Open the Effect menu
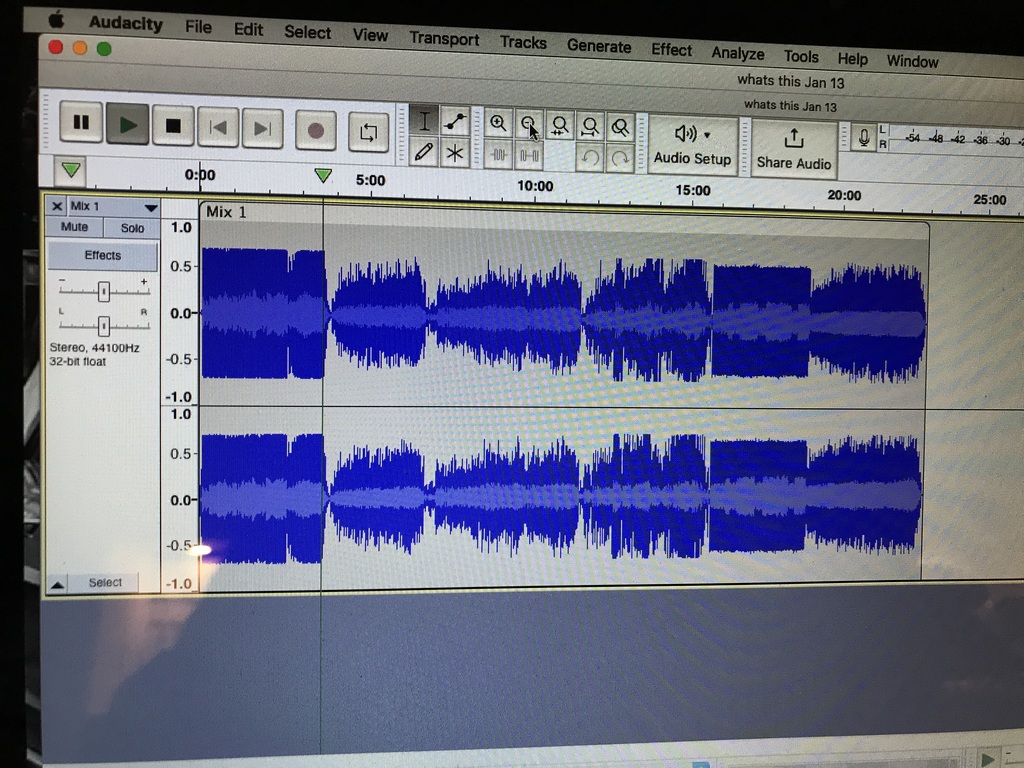The height and width of the screenshot is (768, 1024). point(671,50)
